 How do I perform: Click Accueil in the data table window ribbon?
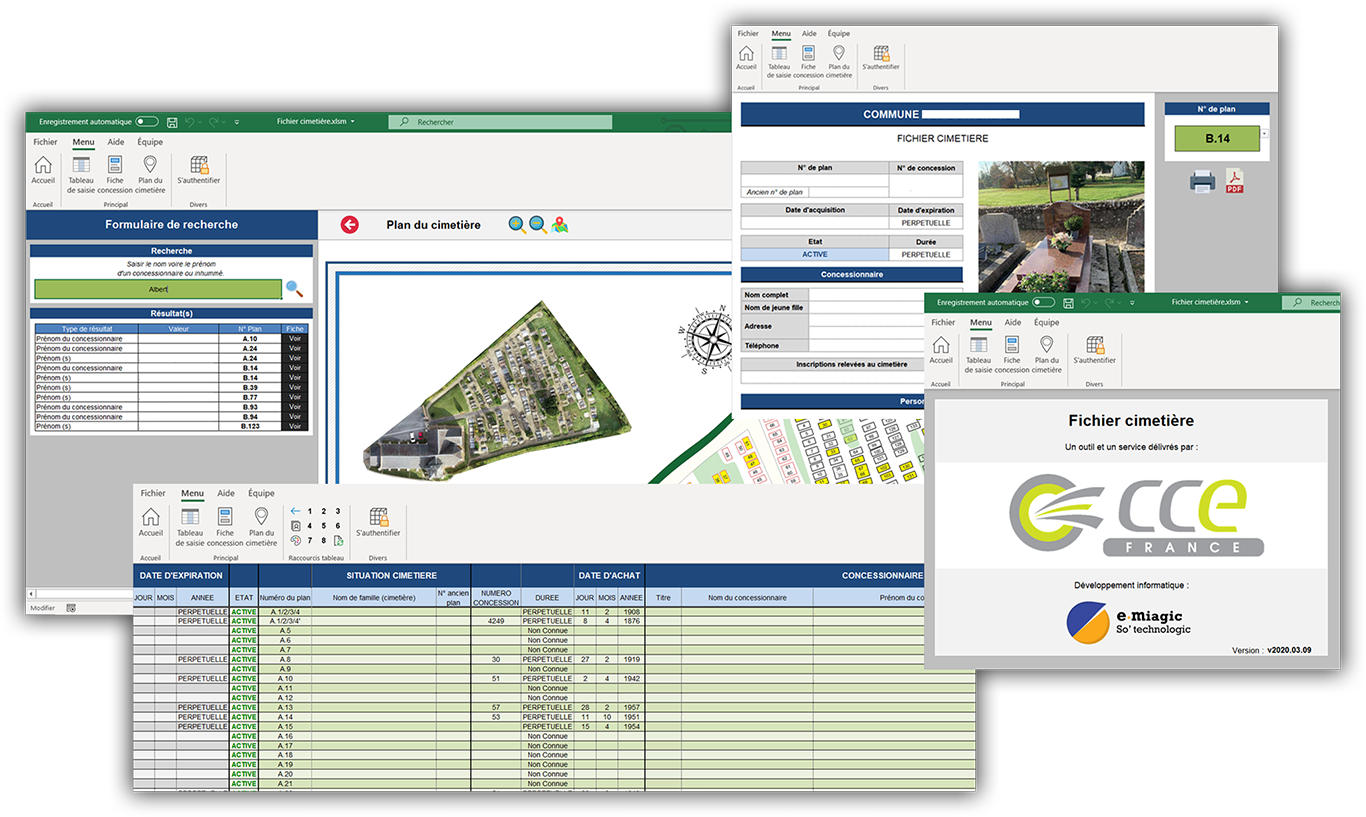tap(150, 522)
